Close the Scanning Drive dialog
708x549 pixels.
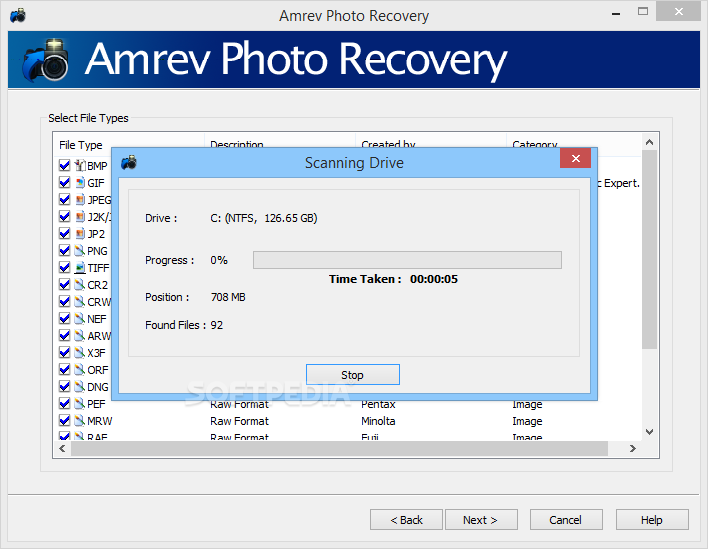click(575, 158)
